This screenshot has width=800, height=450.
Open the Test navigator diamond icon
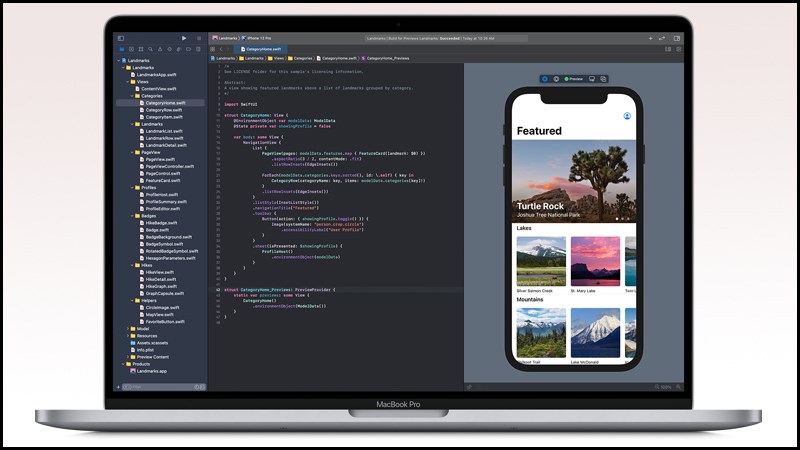pos(169,49)
